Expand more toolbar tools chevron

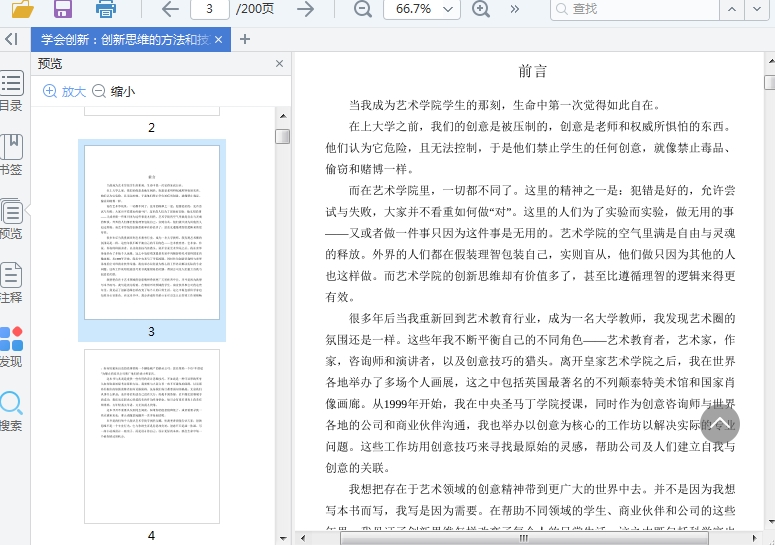pos(515,9)
